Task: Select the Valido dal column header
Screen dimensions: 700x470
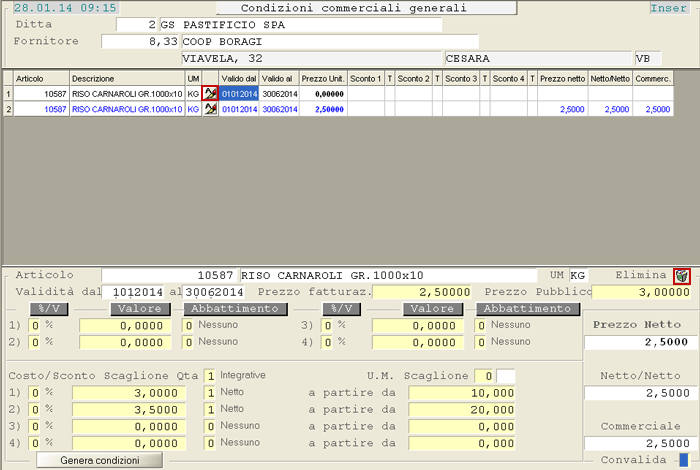Action: coord(239,79)
